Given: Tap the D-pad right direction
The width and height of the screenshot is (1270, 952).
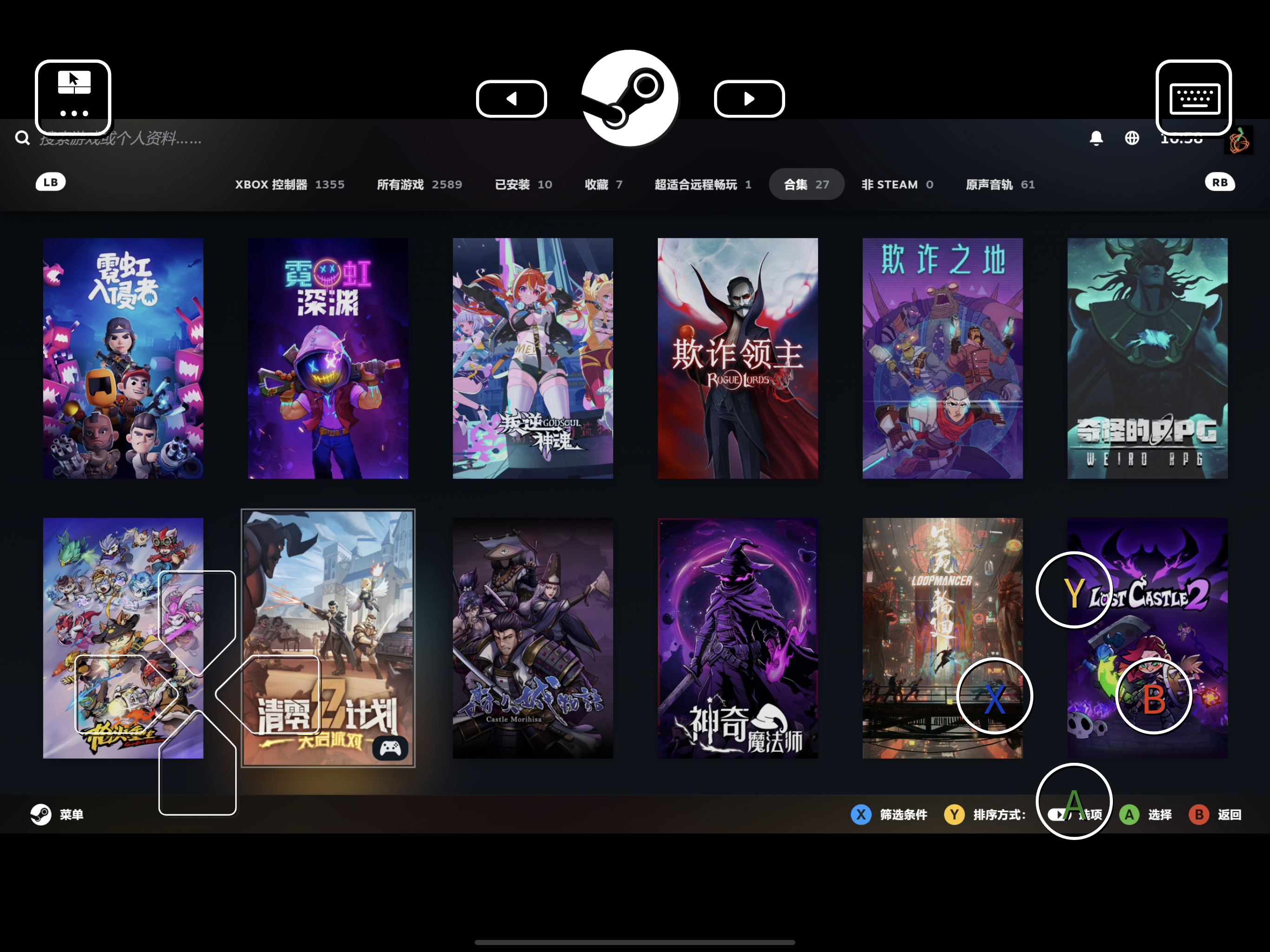Looking at the screenshot, I should [x=268, y=694].
